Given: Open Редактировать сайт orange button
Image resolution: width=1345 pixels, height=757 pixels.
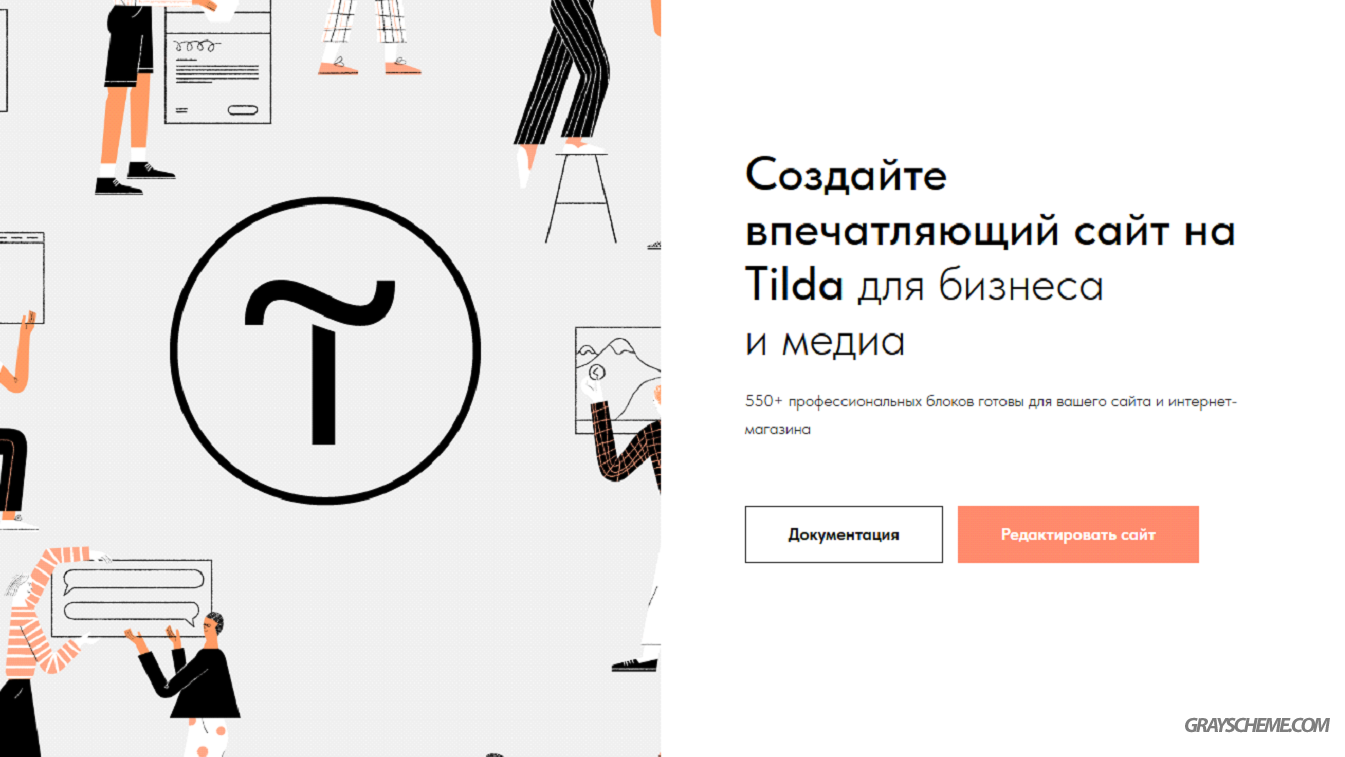Looking at the screenshot, I should (x=1078, y=534).
